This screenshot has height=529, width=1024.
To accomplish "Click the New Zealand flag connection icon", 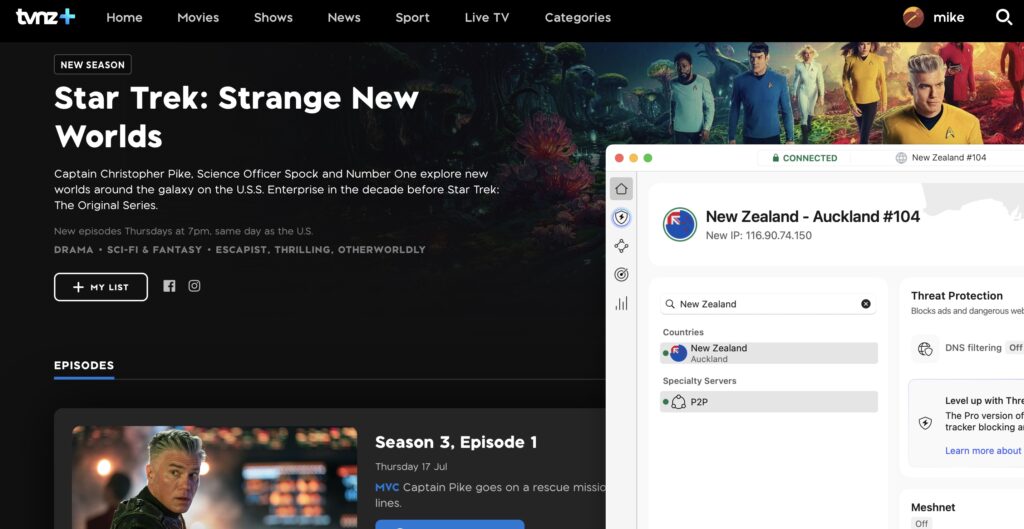I will (680, 225).
